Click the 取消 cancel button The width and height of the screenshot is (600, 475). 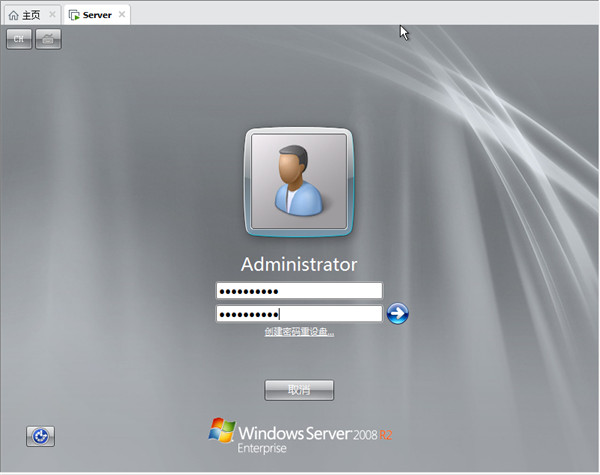(299, 390)
